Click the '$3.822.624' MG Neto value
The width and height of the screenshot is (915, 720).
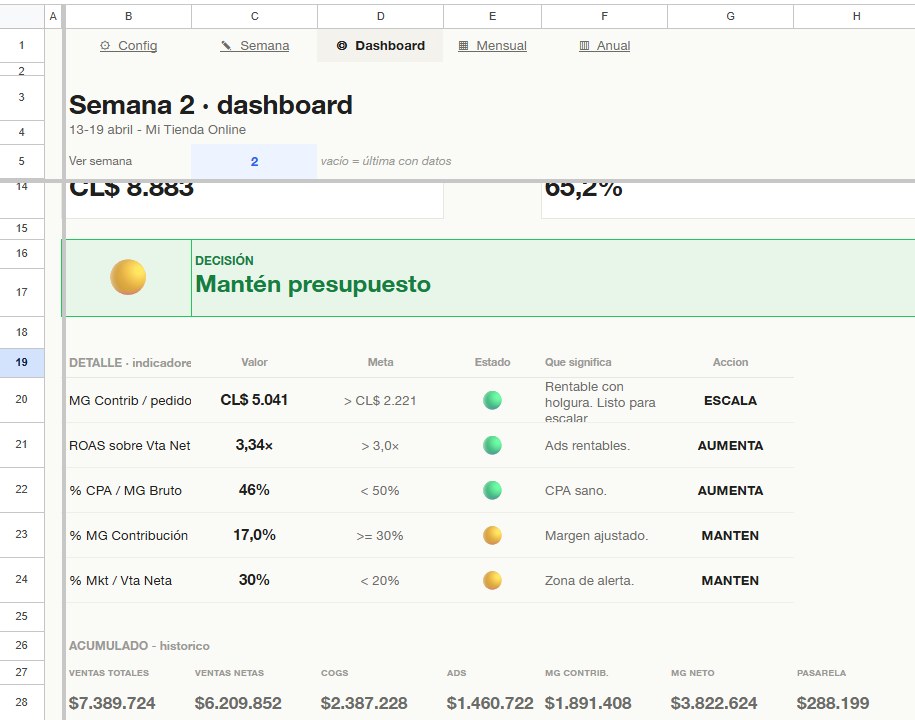[714, 703]
